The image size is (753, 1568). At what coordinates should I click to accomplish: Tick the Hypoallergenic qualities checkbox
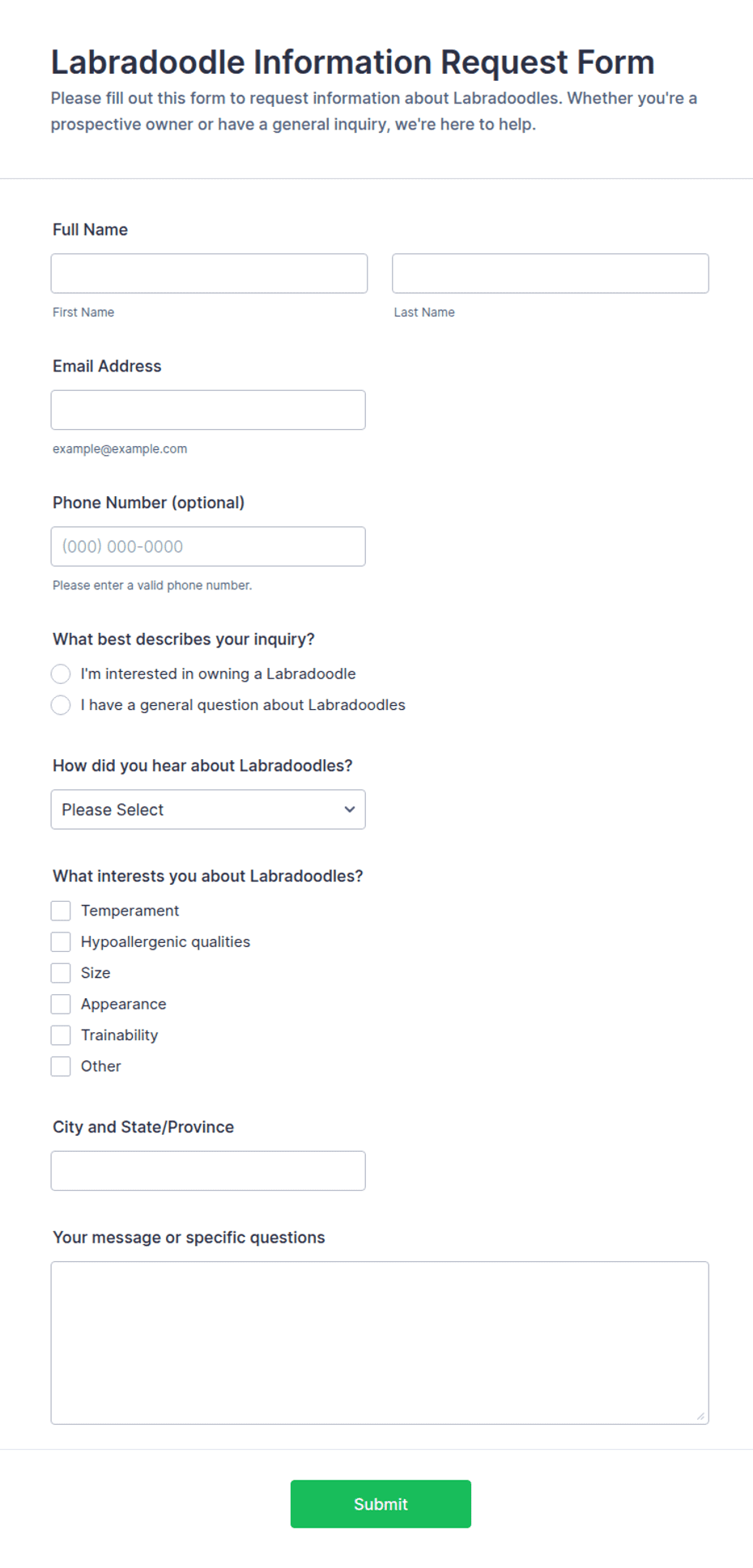click(x=61, y=942)
